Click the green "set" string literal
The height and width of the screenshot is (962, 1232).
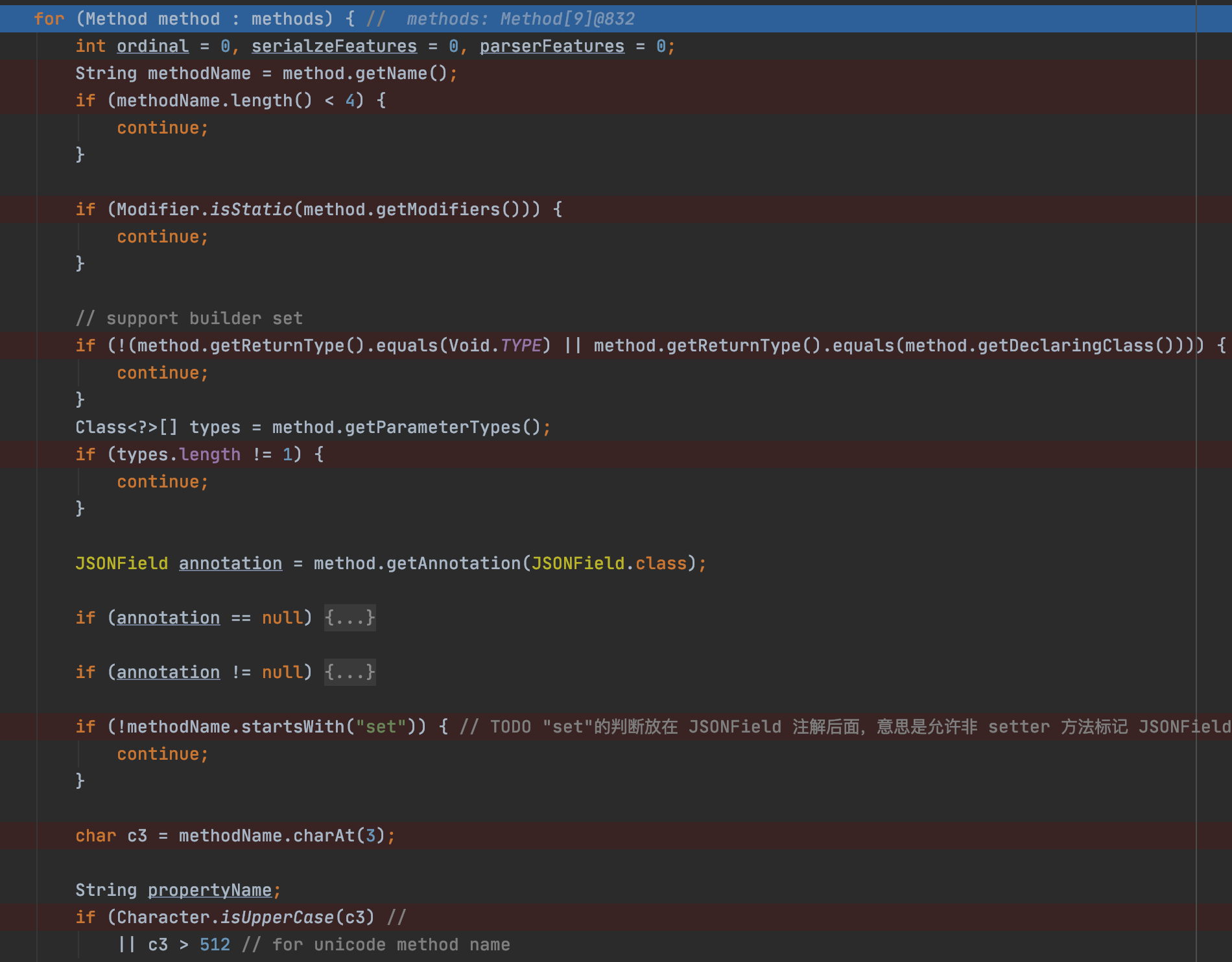(381, 727)
